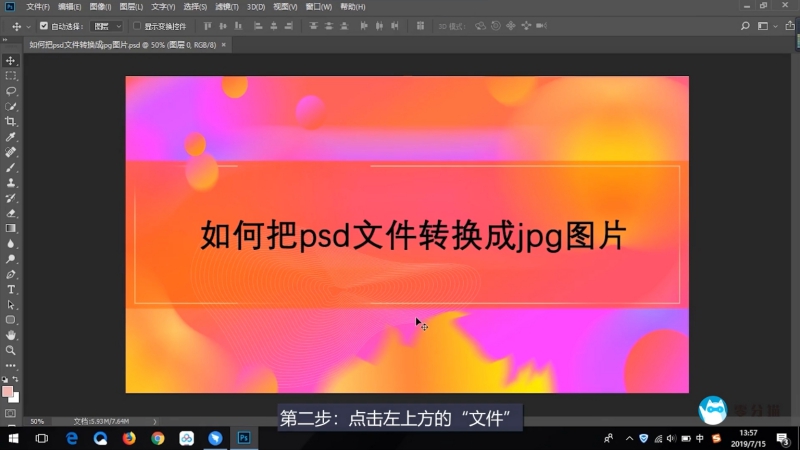The width and height of the screenshot is (800, 450).
Task: Expand the status bar document info arrow
Action: pos(154,421)
